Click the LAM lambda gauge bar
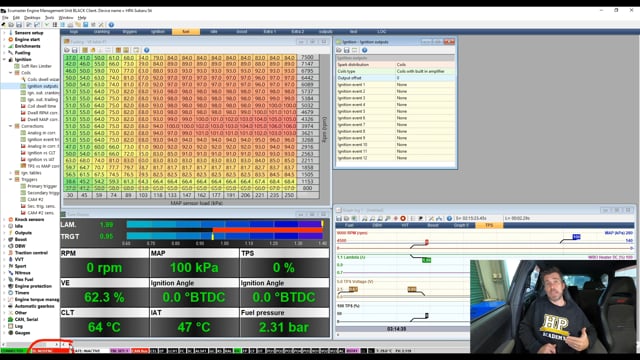 pyautogui.click(x=225, y=224)
